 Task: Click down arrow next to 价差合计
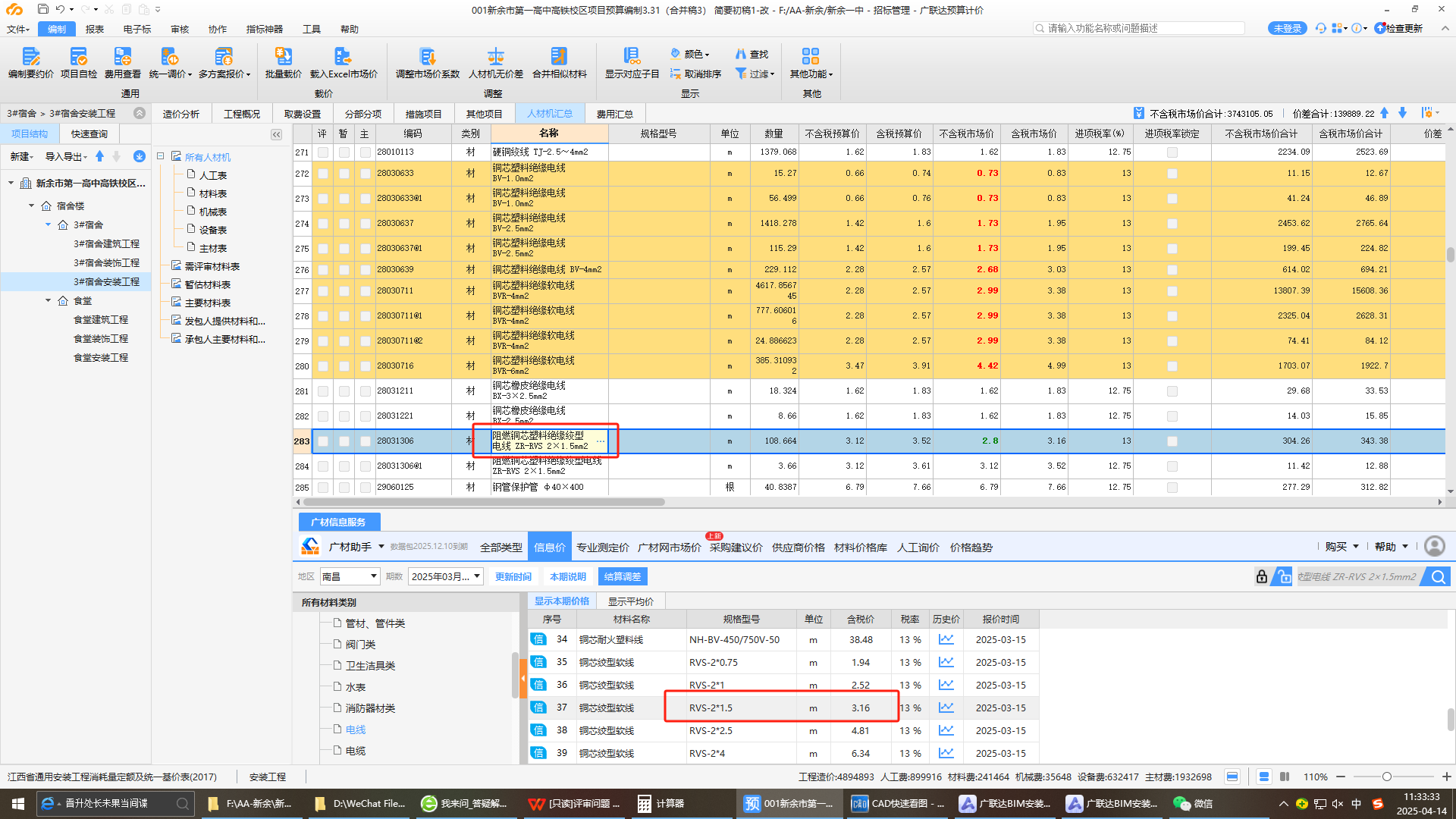tap(1402, 113)
